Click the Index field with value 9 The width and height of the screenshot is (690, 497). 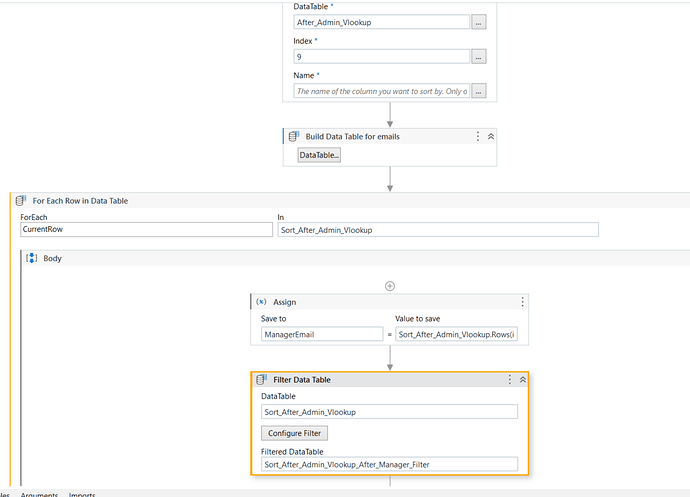(381, 56)
